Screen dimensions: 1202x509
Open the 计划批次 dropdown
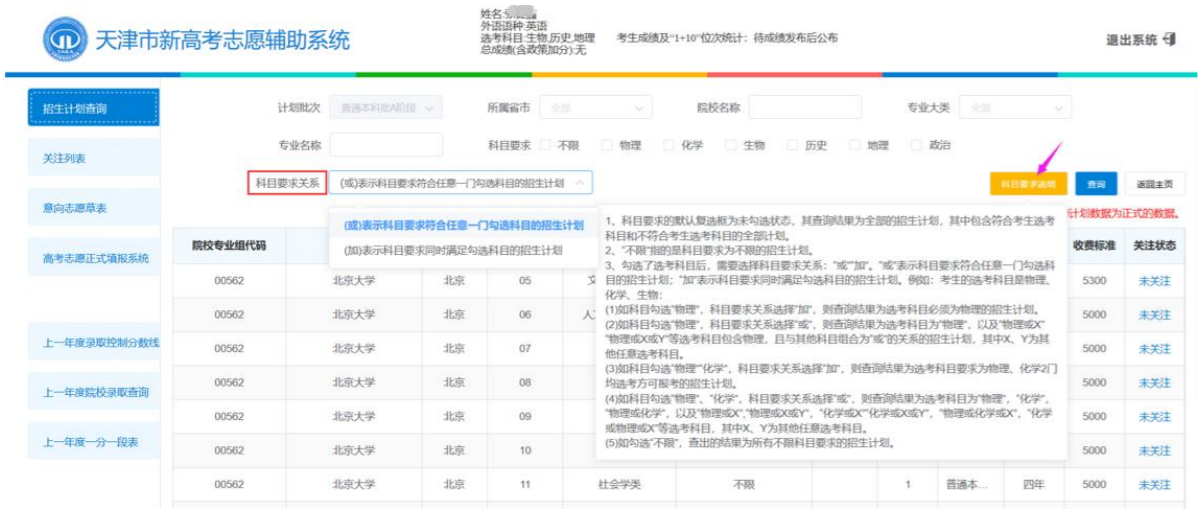coord(385,107)
